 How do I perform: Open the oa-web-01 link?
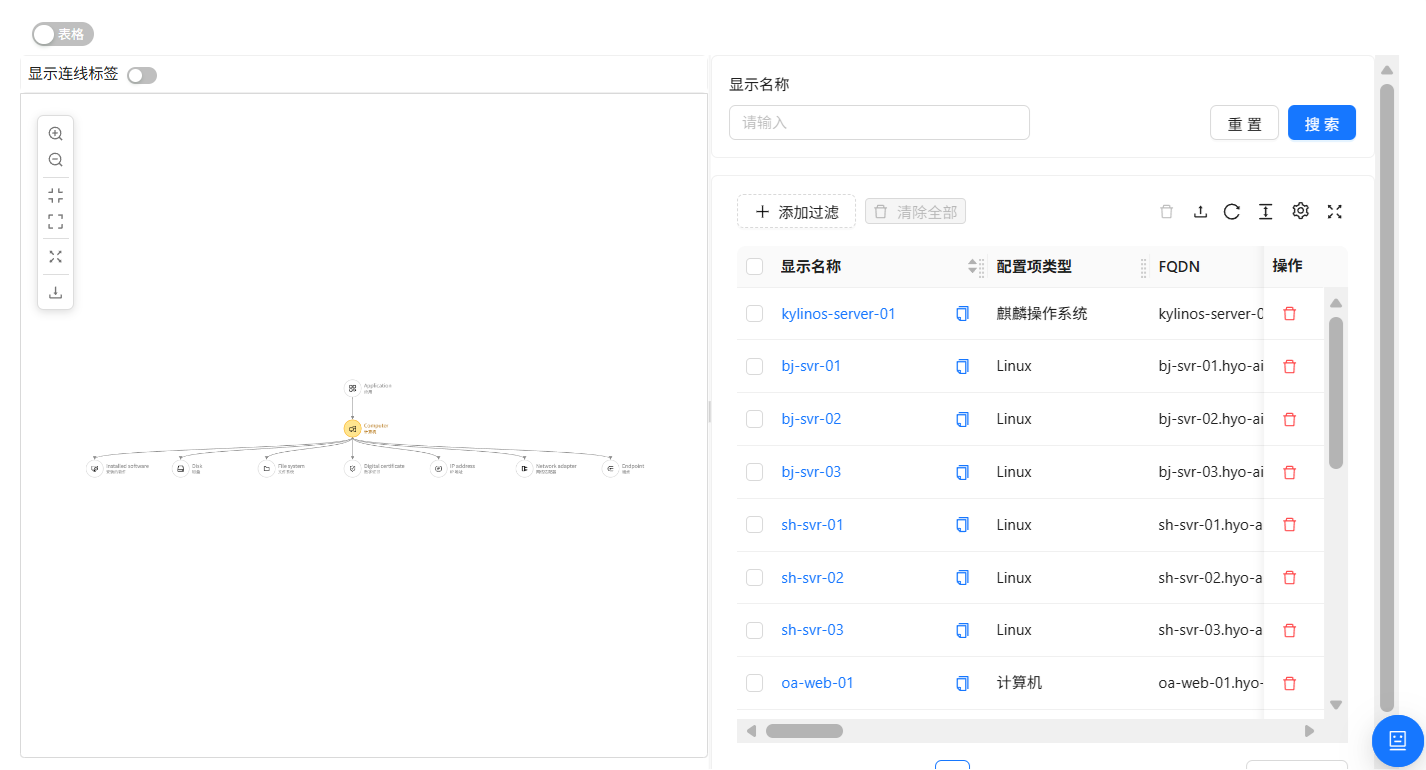tap(817, 683)
